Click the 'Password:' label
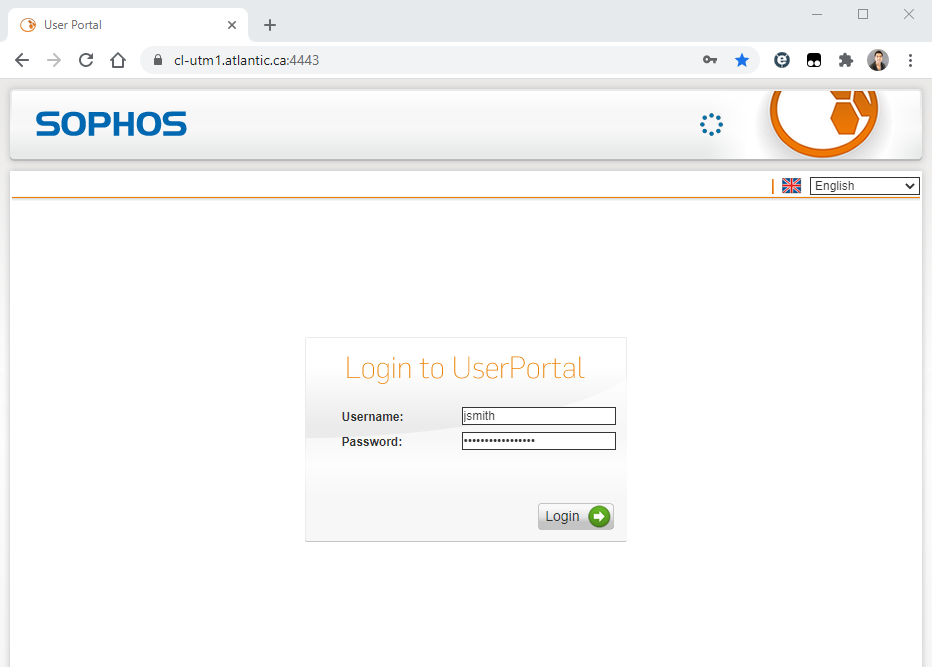The image size is (932, 667). click(371, 442)
